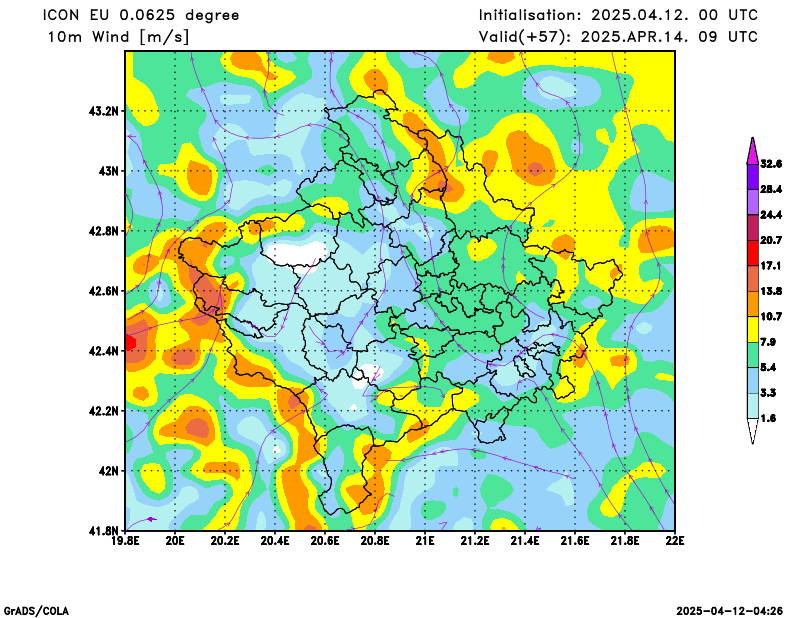
Task: Click the 20.4E longitude label
Action: [275, 540]
